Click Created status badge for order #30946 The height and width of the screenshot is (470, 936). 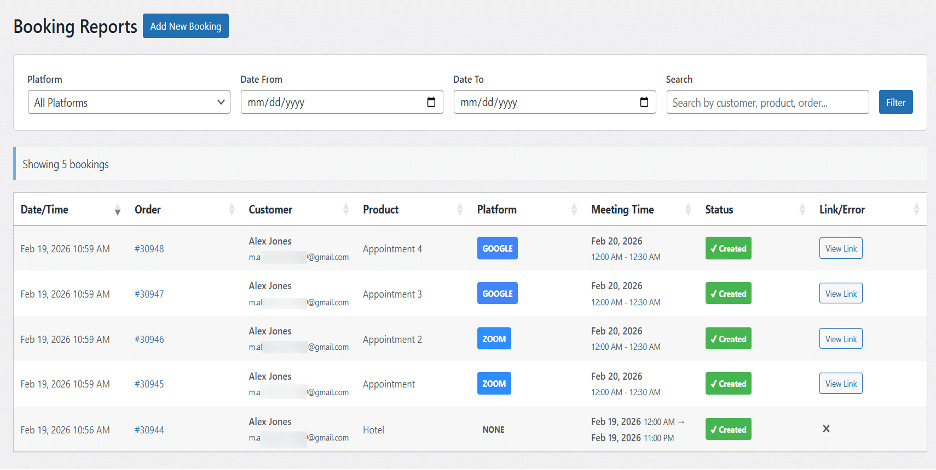click(728, 339)
